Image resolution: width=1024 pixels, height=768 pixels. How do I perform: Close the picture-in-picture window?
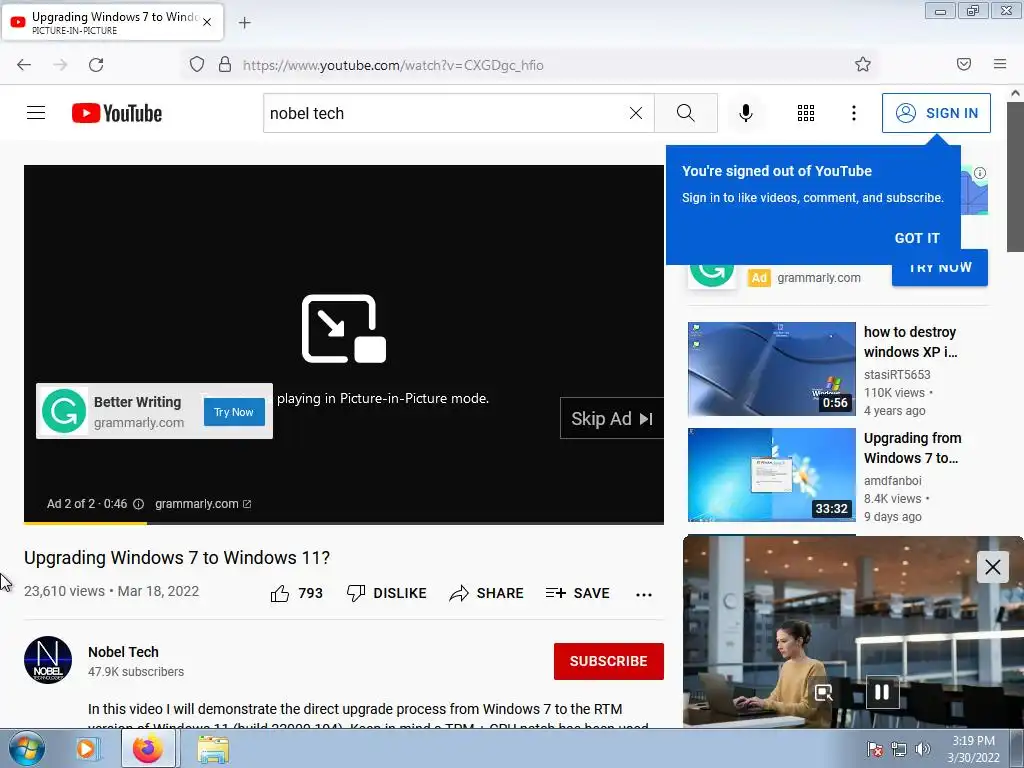pos(993,567)
